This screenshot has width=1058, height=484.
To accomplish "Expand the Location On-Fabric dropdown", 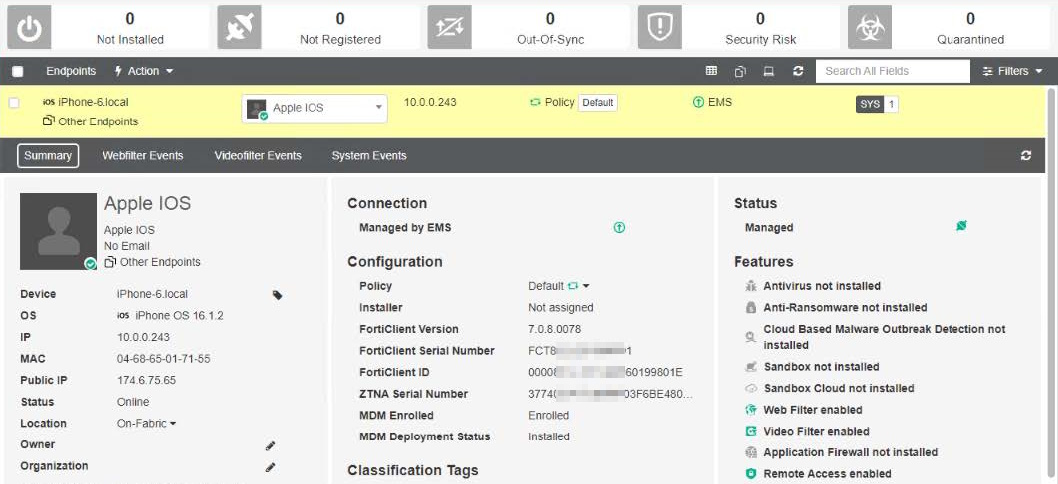I will coord(146,423).
